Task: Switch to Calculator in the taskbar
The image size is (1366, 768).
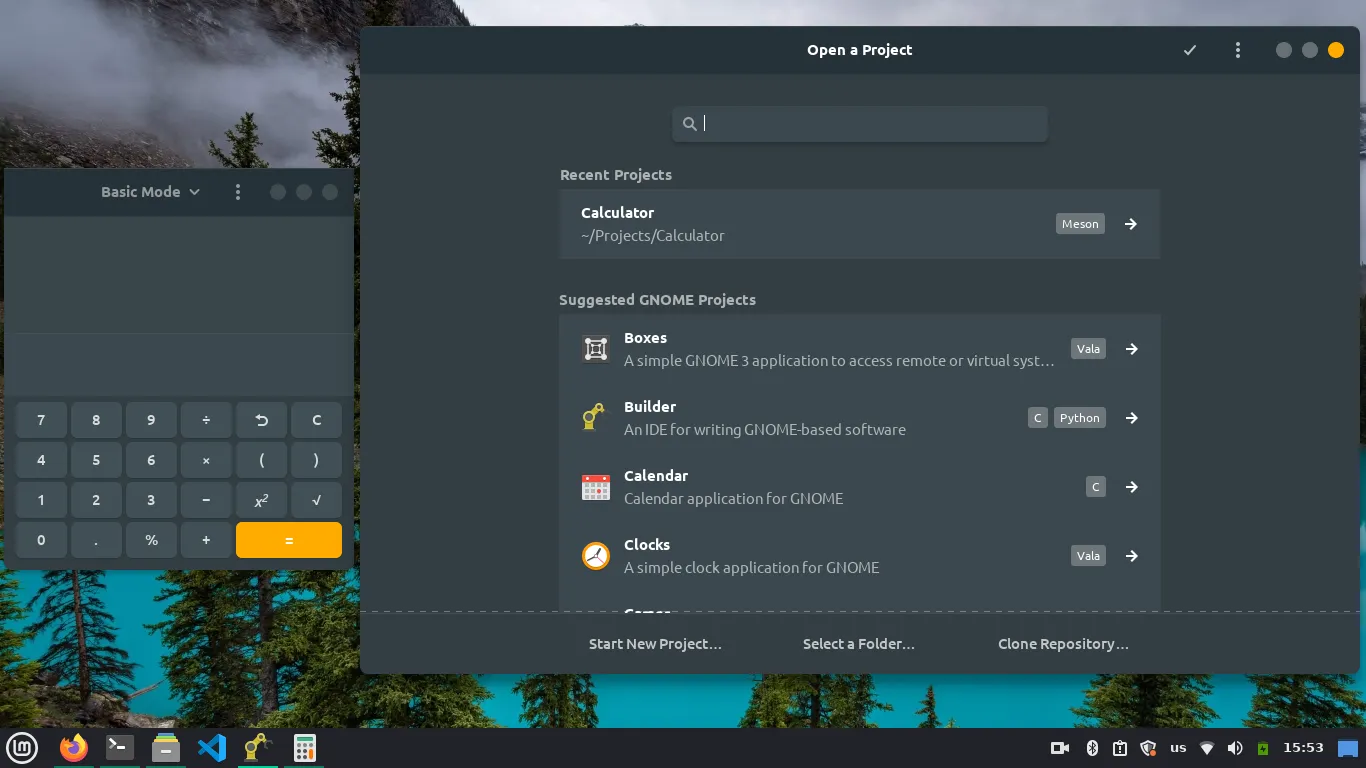Action: click(x=304, y=747)
